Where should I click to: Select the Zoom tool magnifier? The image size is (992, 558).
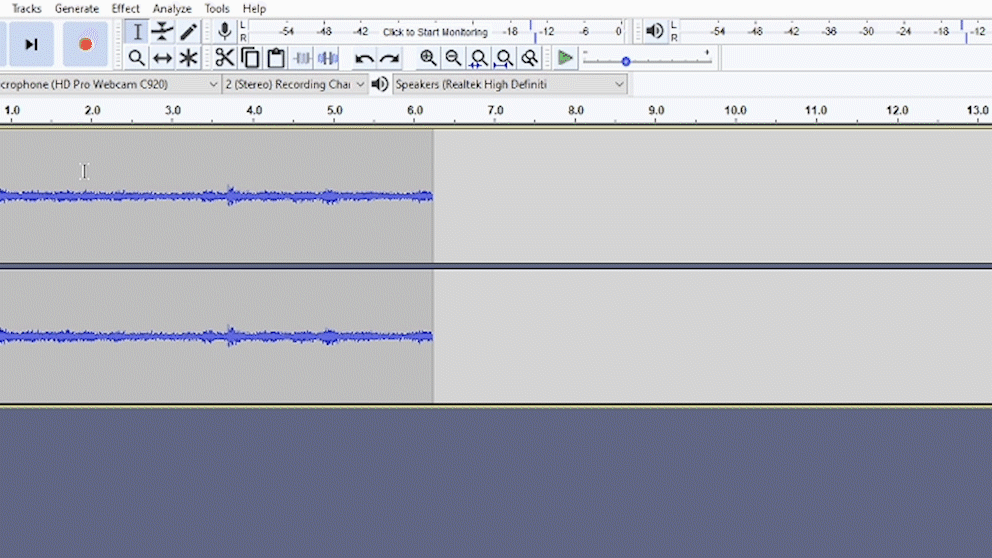pos(137,58)
